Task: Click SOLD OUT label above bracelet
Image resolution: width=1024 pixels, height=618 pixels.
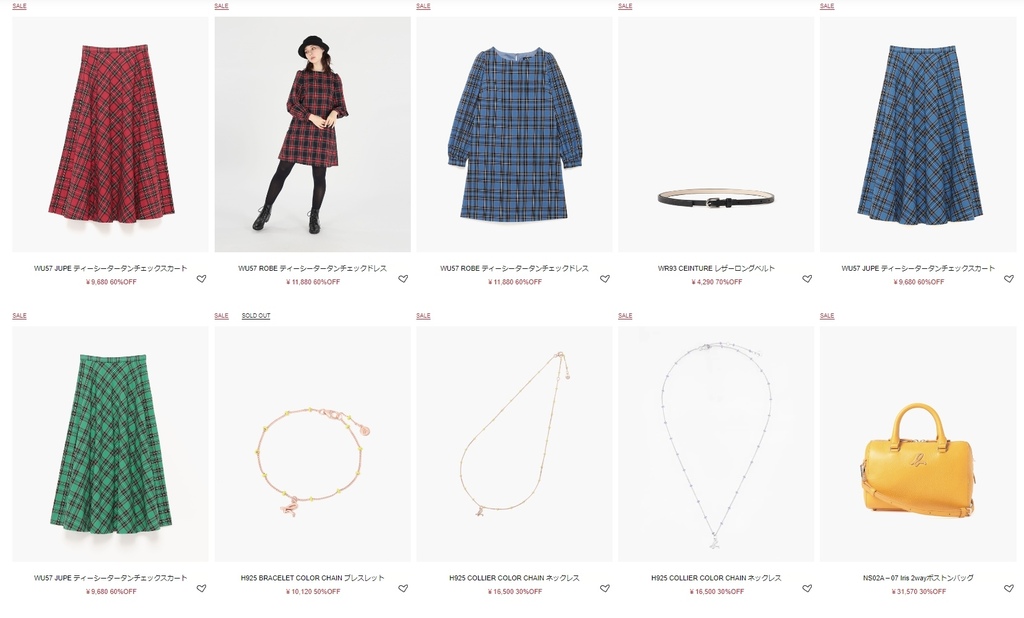Action: [256, 316]
